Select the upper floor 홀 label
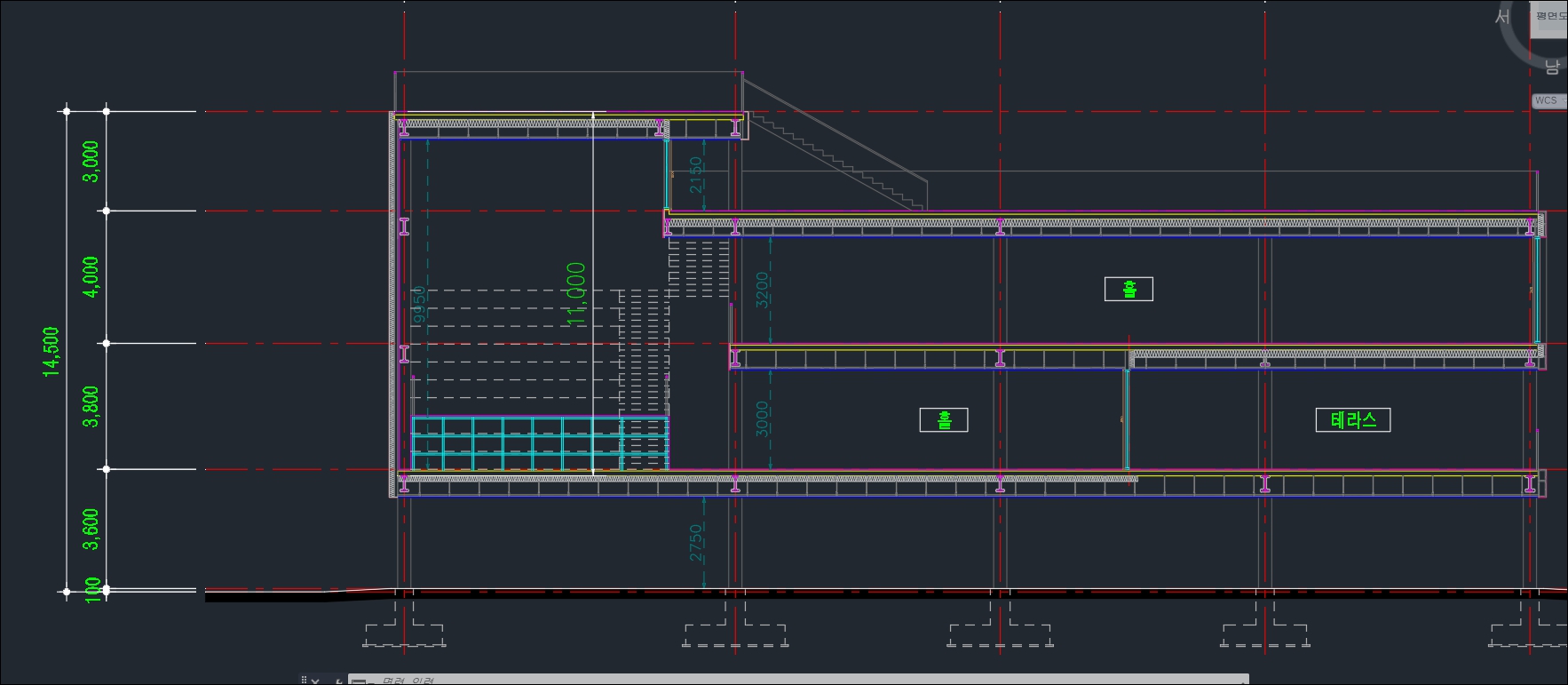1568x685 pixels. (x=1128, y=289)
